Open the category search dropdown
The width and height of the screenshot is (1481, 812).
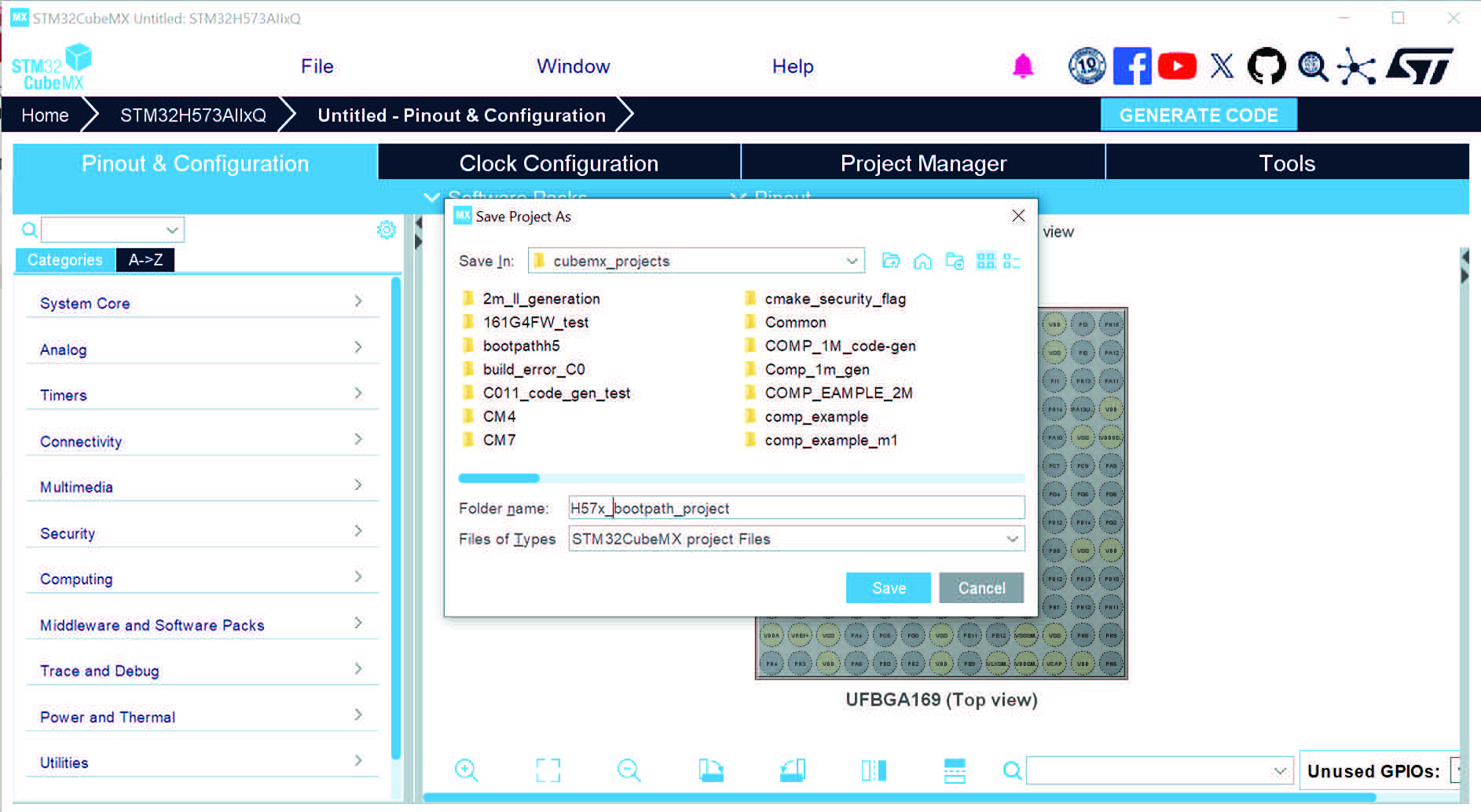pos(172,230)
